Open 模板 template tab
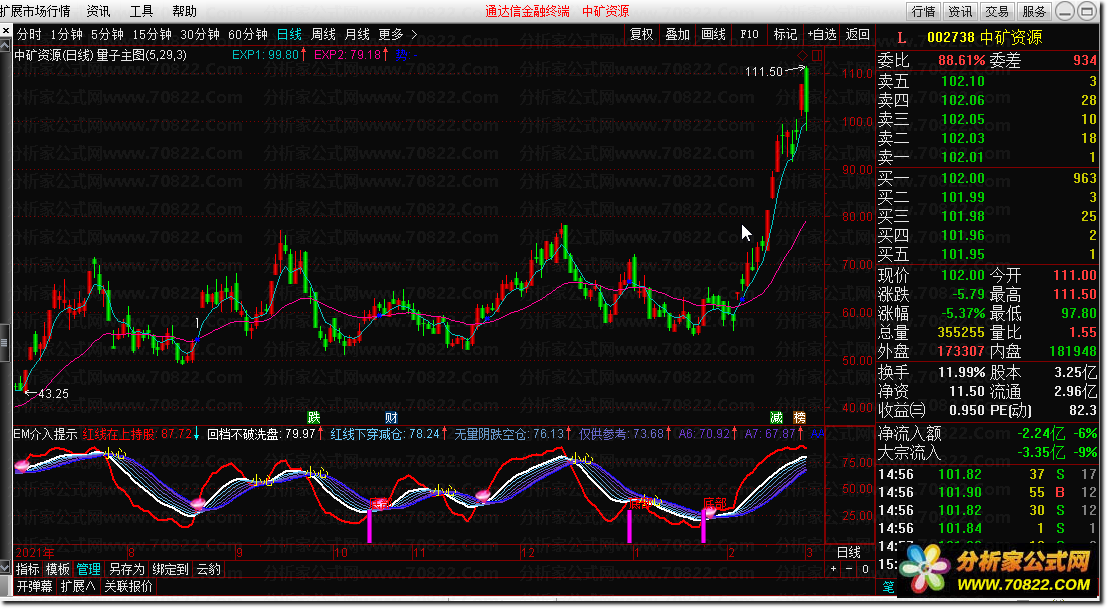This screenshot has height=609, width=1109. coord(57,569)
